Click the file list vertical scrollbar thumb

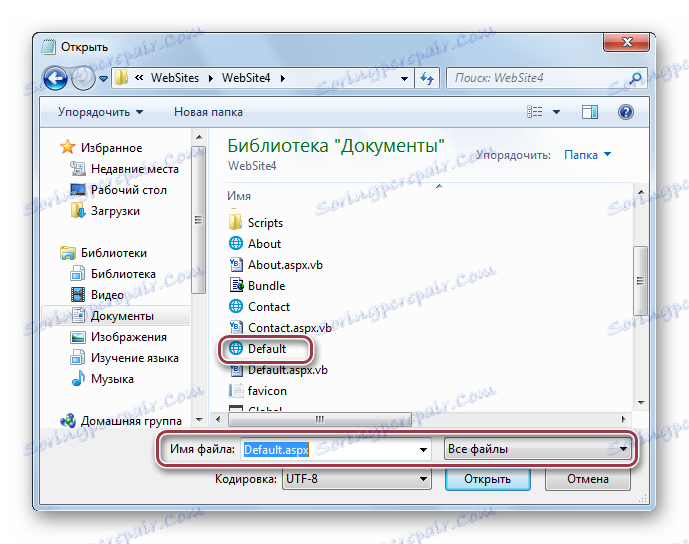640,281
